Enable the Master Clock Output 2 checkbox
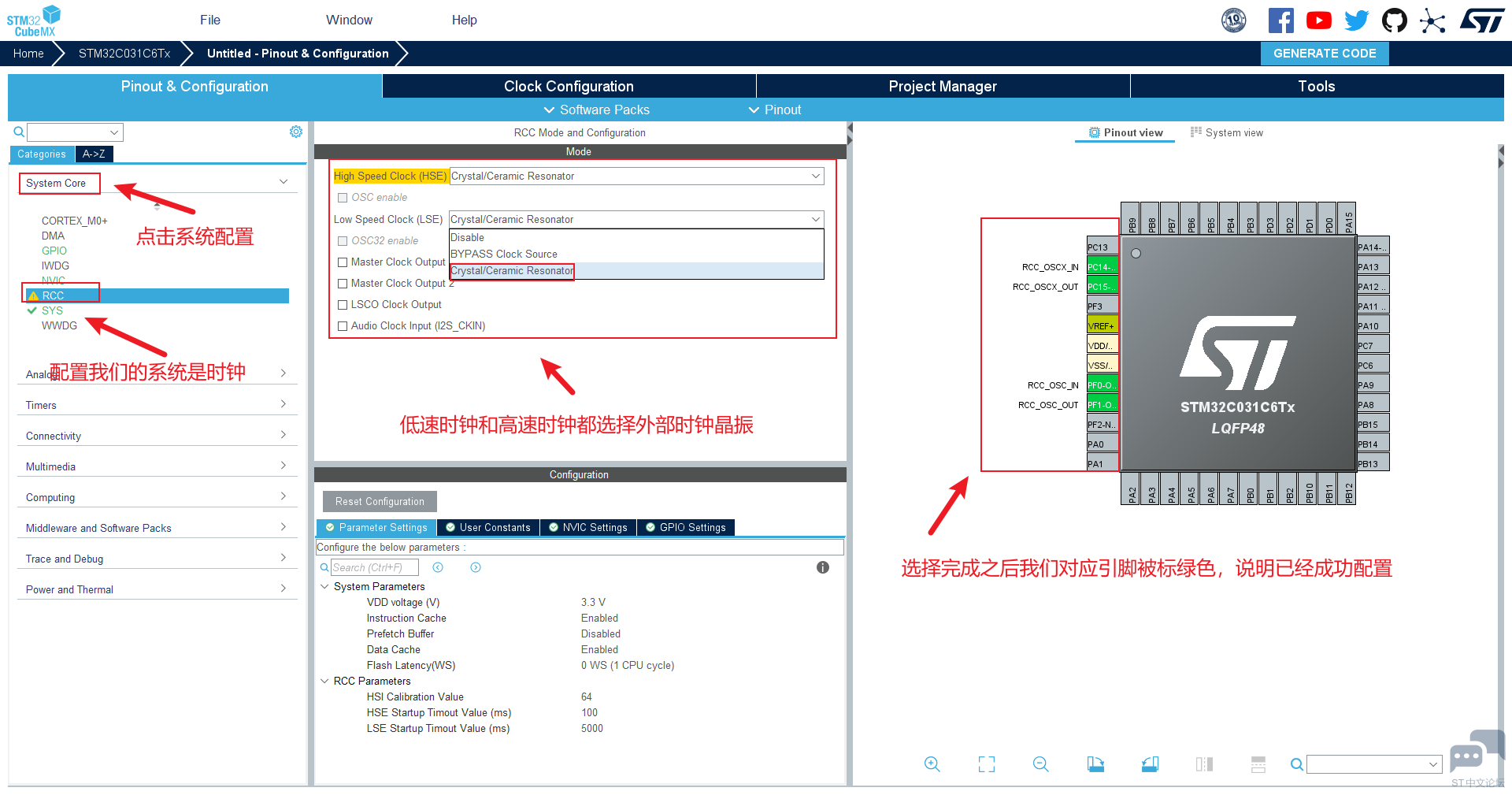 [343, 284]
